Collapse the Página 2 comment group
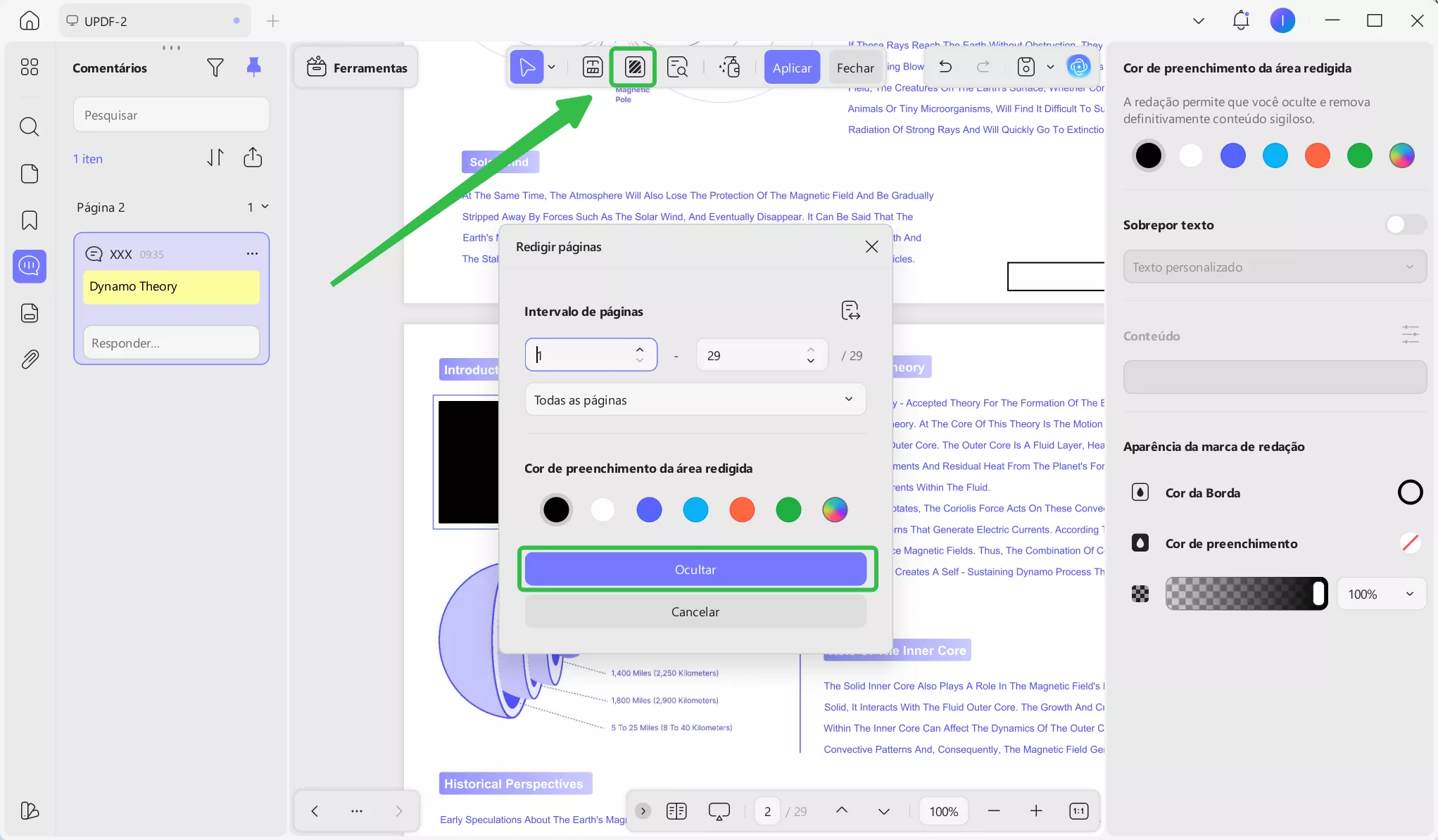Image resolution: width=1438 pixels, height=840 pixels. pos(265,207)
